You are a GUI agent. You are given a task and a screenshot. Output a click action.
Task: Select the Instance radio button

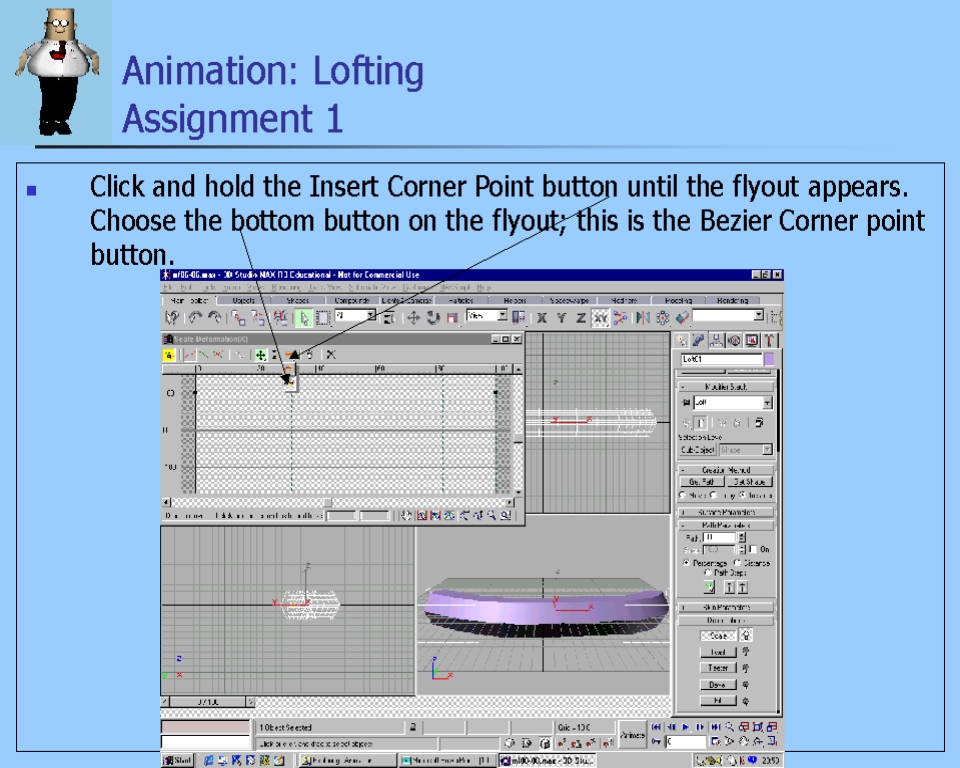741,495
